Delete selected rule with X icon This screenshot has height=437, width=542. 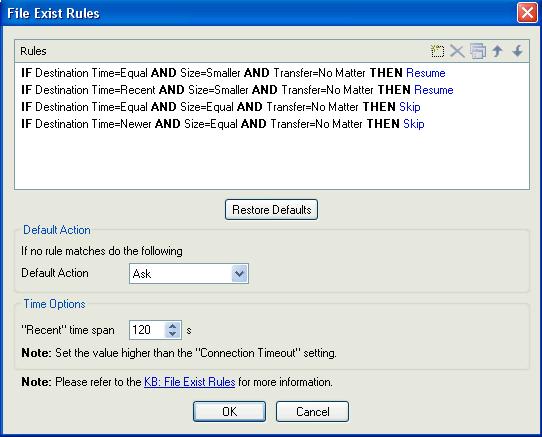457,51
